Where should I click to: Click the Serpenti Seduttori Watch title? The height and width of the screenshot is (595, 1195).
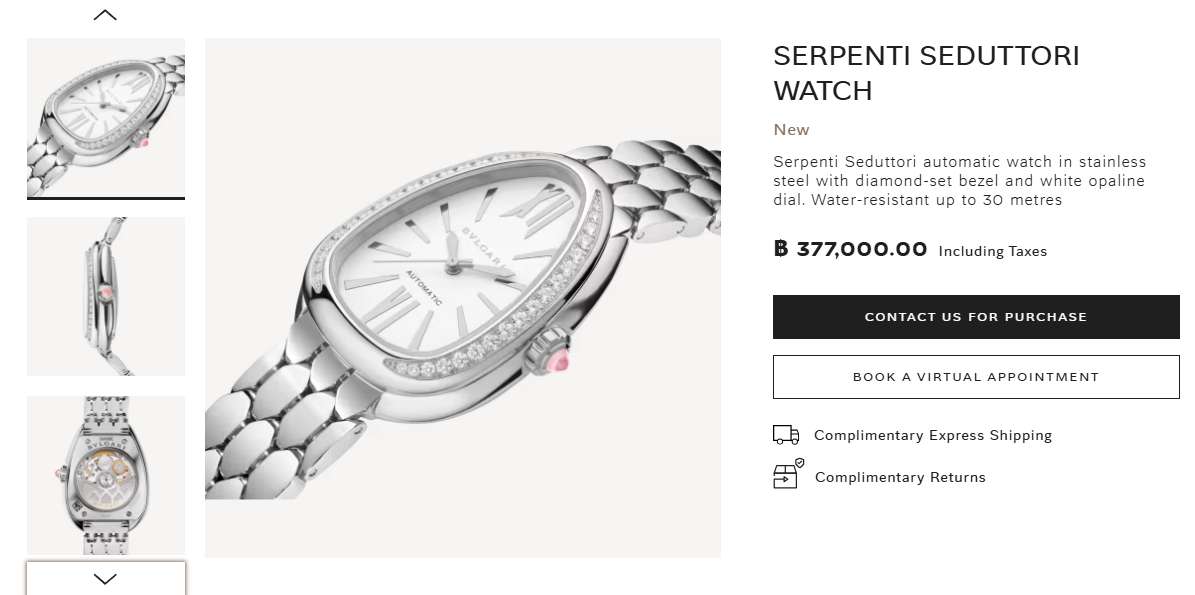925,73
